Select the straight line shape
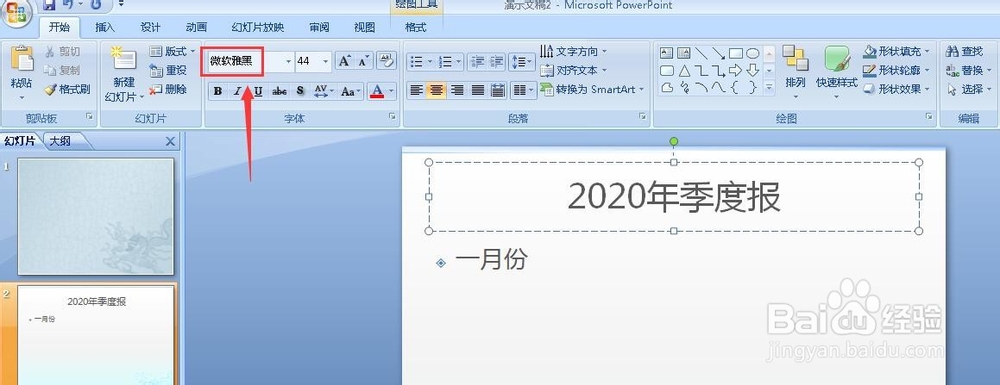Screen dimensions: 1000x385 tap(701, 53)
